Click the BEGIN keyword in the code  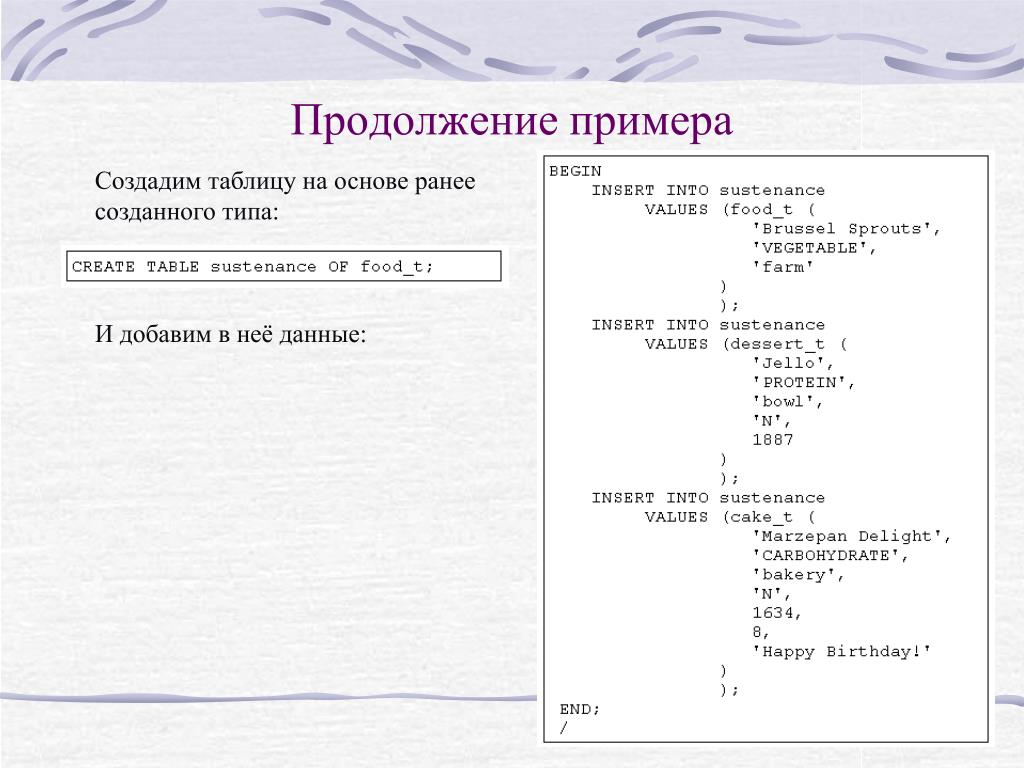(575, 171)
